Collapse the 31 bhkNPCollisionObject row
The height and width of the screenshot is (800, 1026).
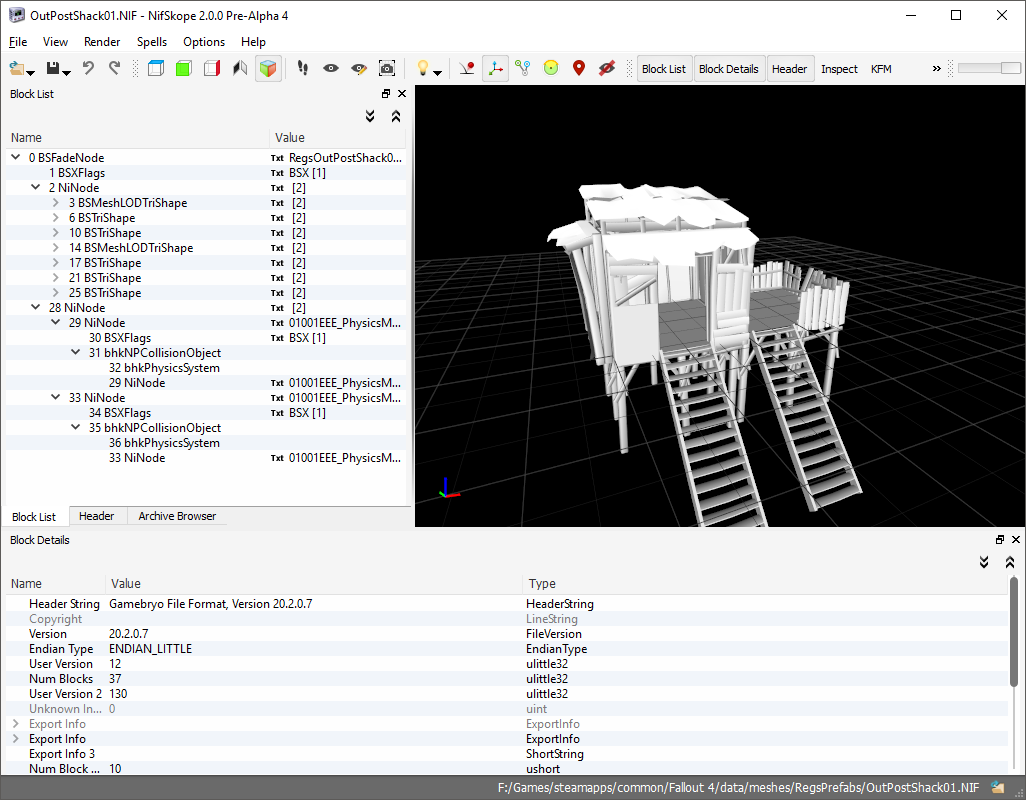[76, 353]
